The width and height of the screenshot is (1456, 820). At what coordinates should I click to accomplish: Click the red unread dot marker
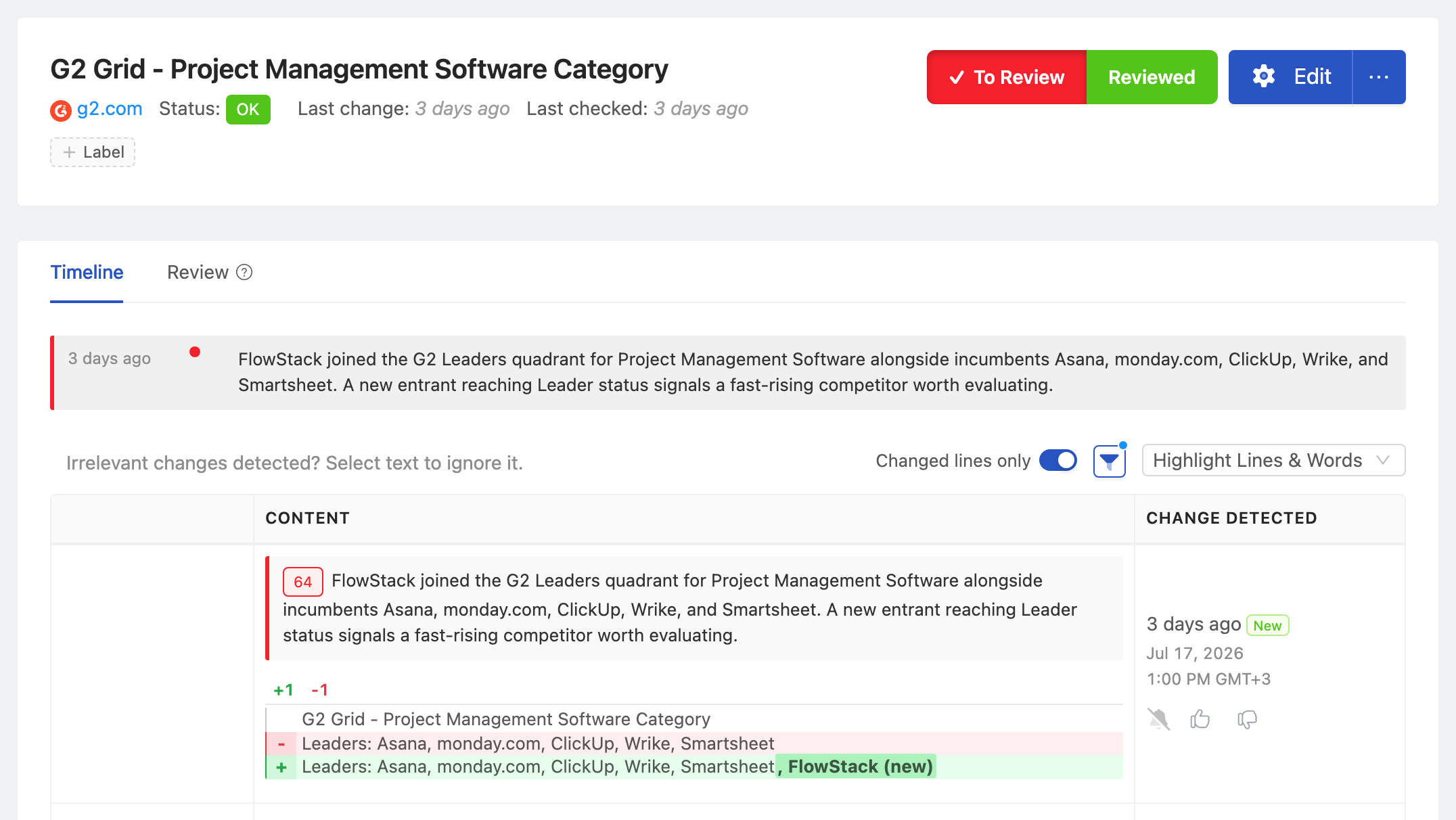point(195,352)
